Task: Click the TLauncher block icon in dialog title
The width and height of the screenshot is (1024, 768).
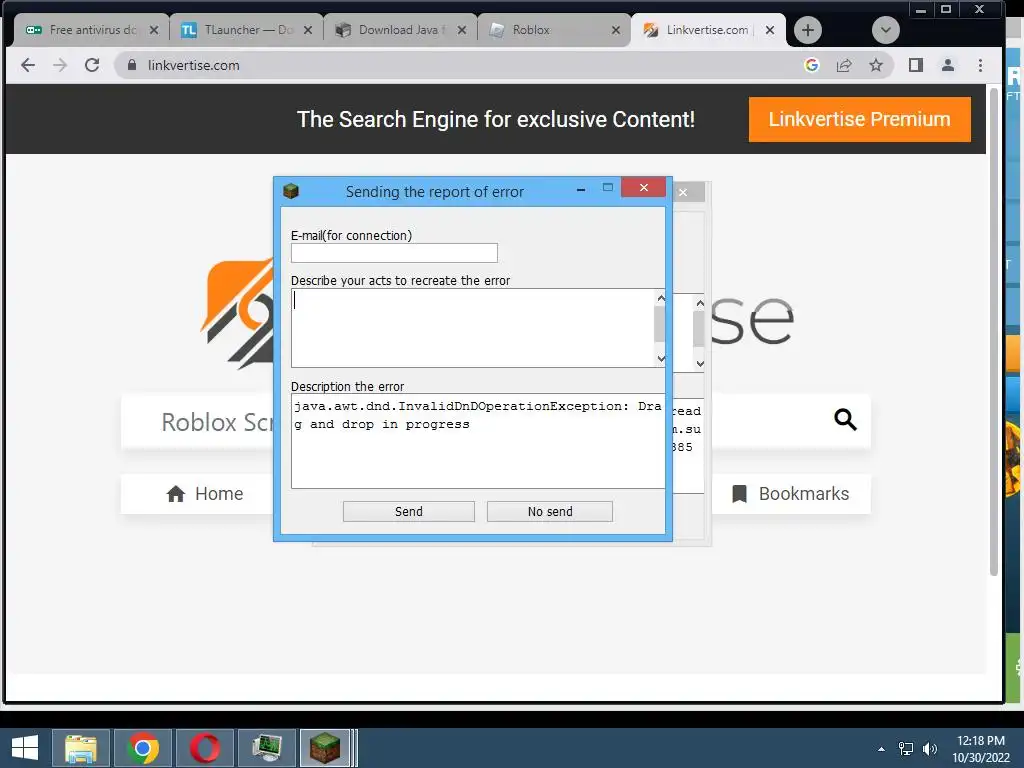Action: pyautogui.click(x=291, y=191)
